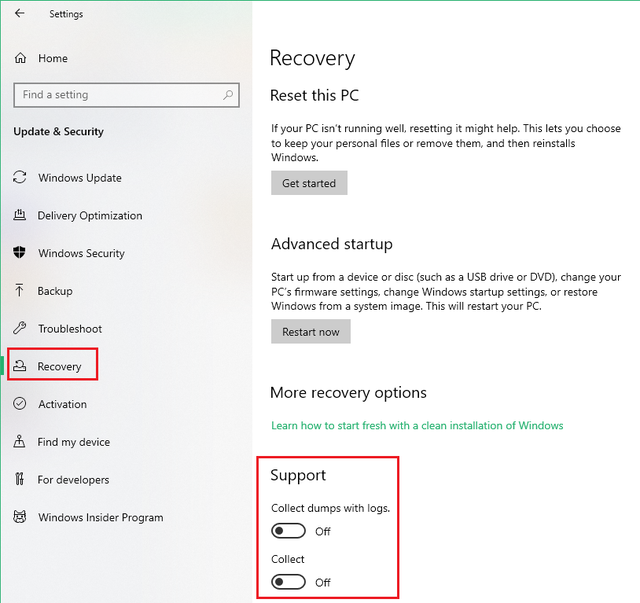
Task: Click the Advanced startup heading
Action: tap(331, 244)
